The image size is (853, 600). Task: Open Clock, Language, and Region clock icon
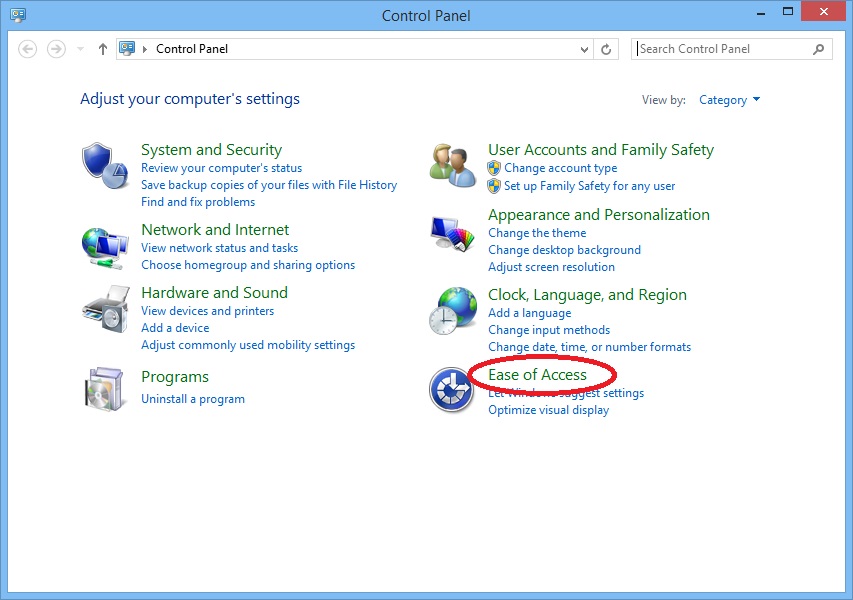[451, 310]
